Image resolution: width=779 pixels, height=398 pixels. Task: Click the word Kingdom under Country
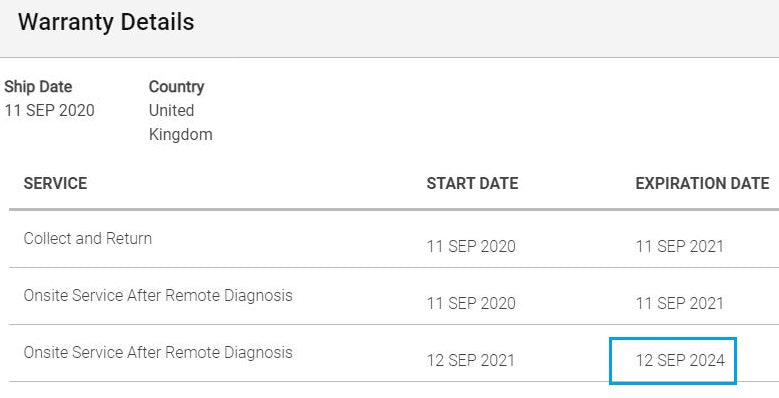[x=180, y=135]
